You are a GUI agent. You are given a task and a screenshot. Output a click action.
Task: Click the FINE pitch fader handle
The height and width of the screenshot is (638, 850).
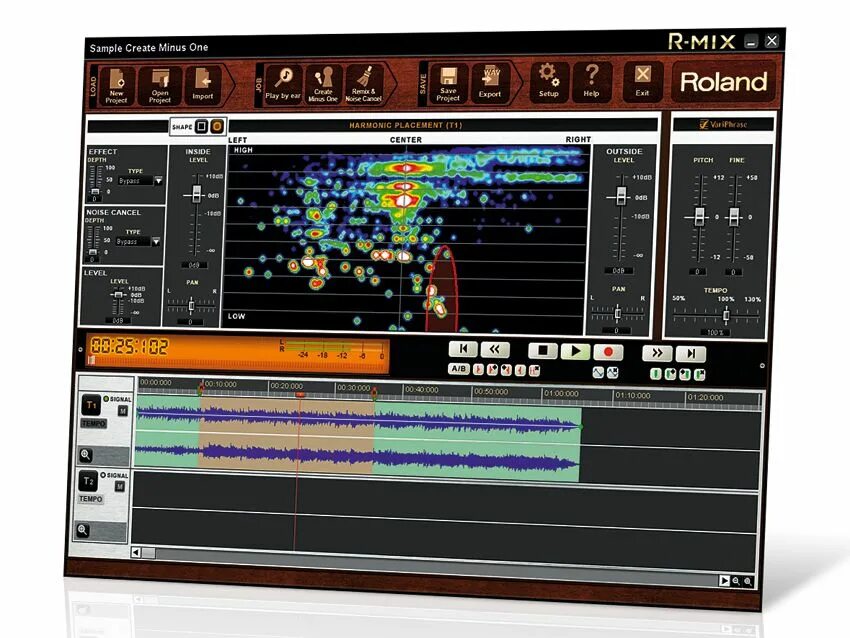pyautogui.click(x=734, y=217)
